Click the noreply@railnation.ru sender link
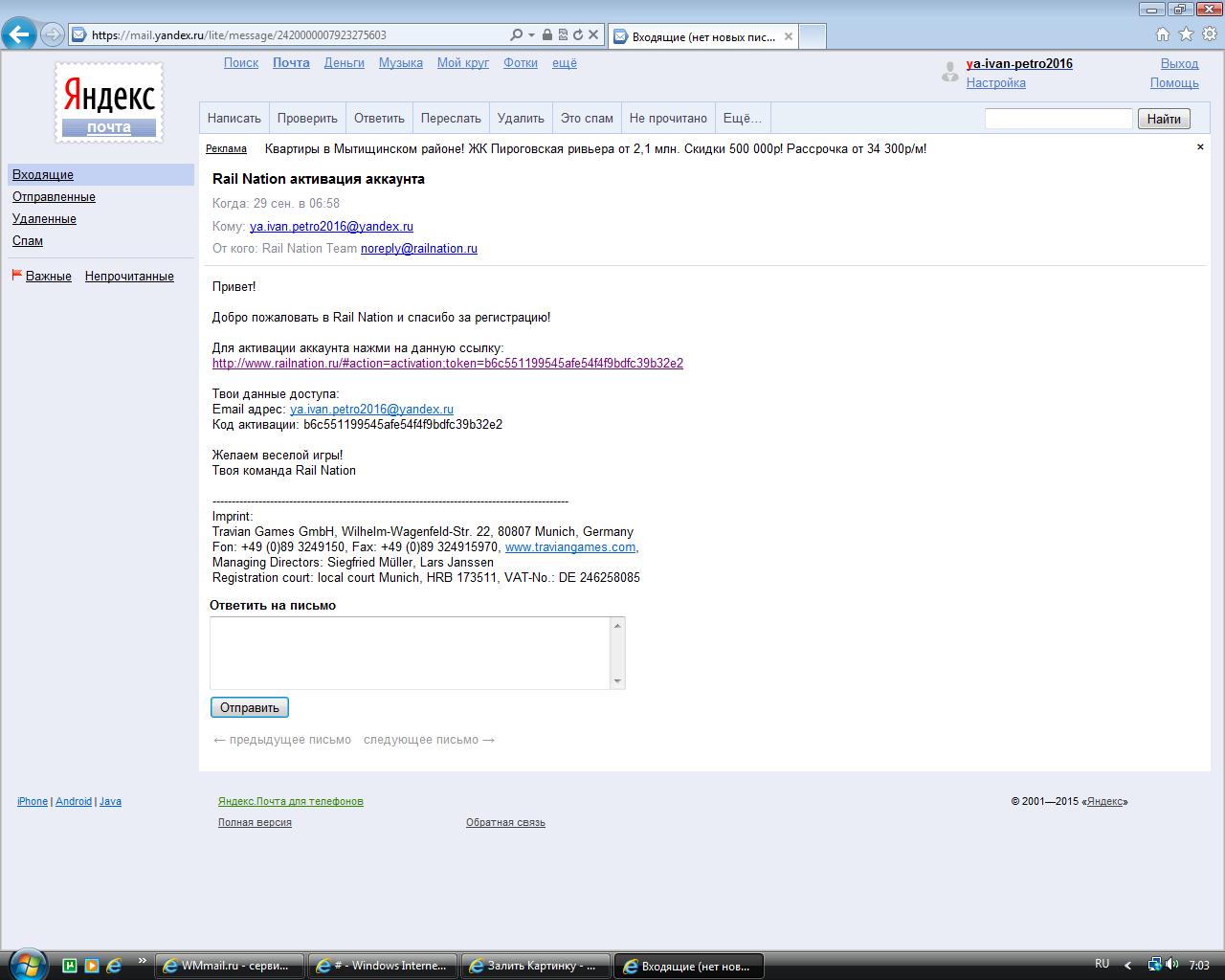This screenshot has width=1225, height=980. (x=419, y=249)
